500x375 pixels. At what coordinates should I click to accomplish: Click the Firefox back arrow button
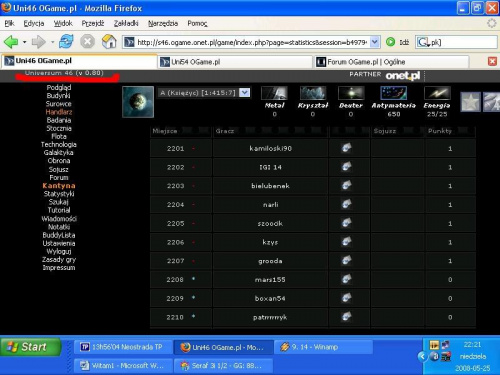click(x=11, y=42)
